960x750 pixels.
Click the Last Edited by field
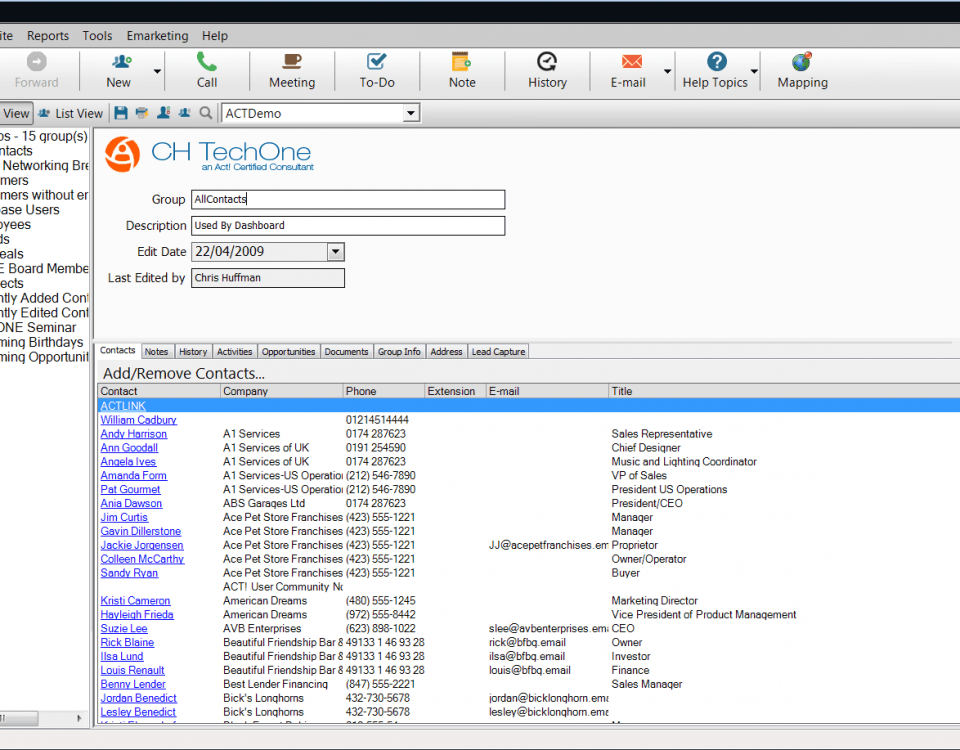pos(268,278)
